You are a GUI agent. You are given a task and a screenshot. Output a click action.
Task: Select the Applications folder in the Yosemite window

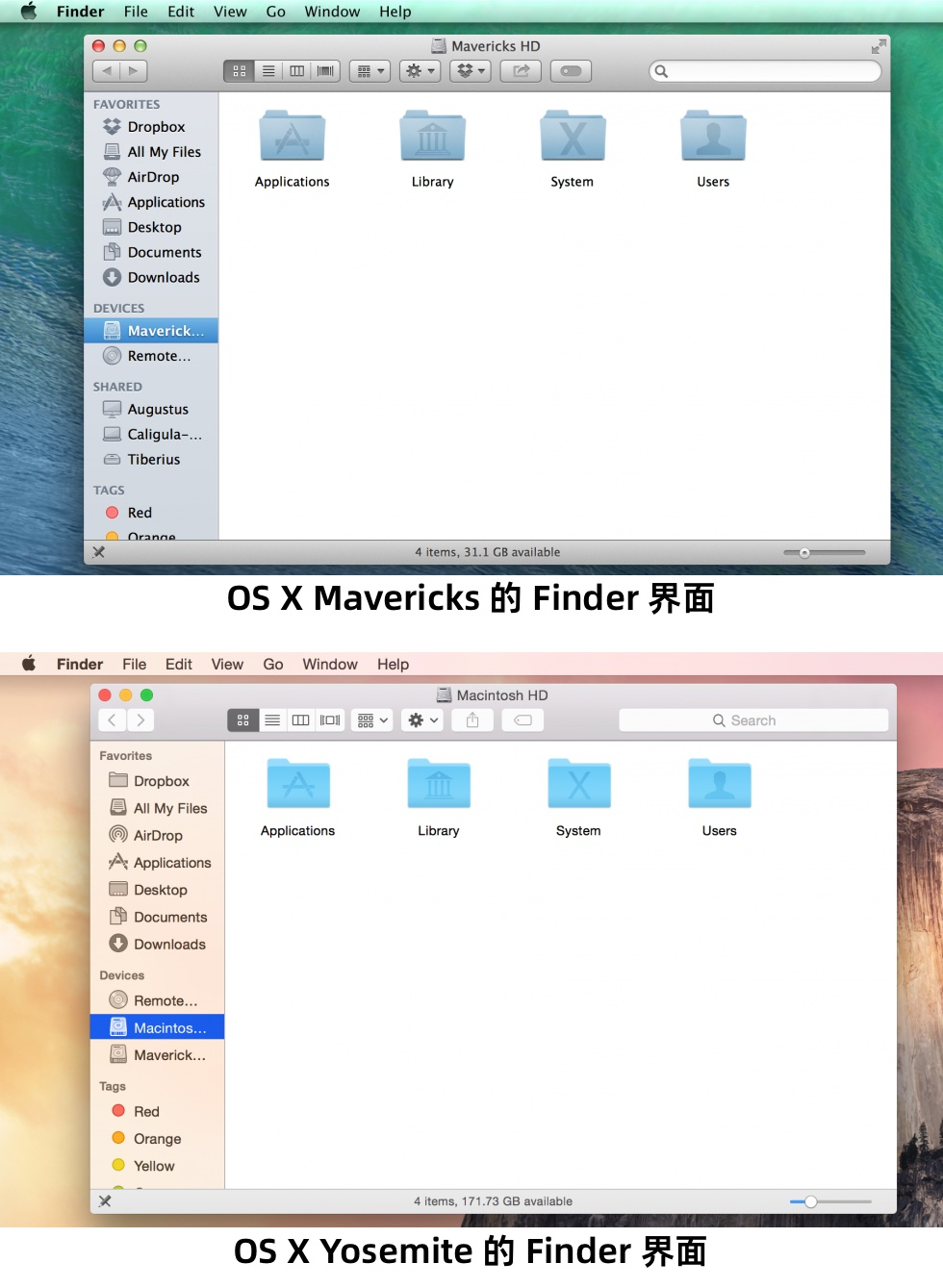pos(297,783)
